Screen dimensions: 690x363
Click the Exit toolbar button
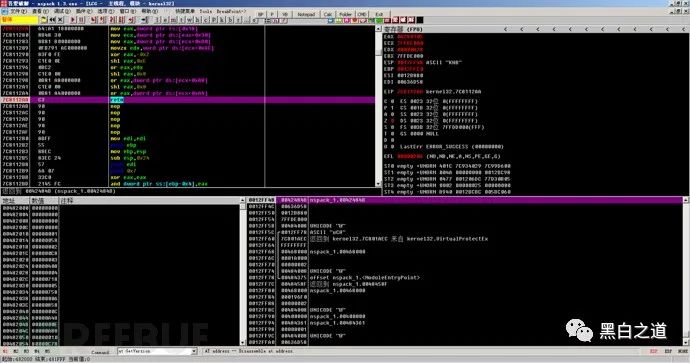click(x=379, y=14)
